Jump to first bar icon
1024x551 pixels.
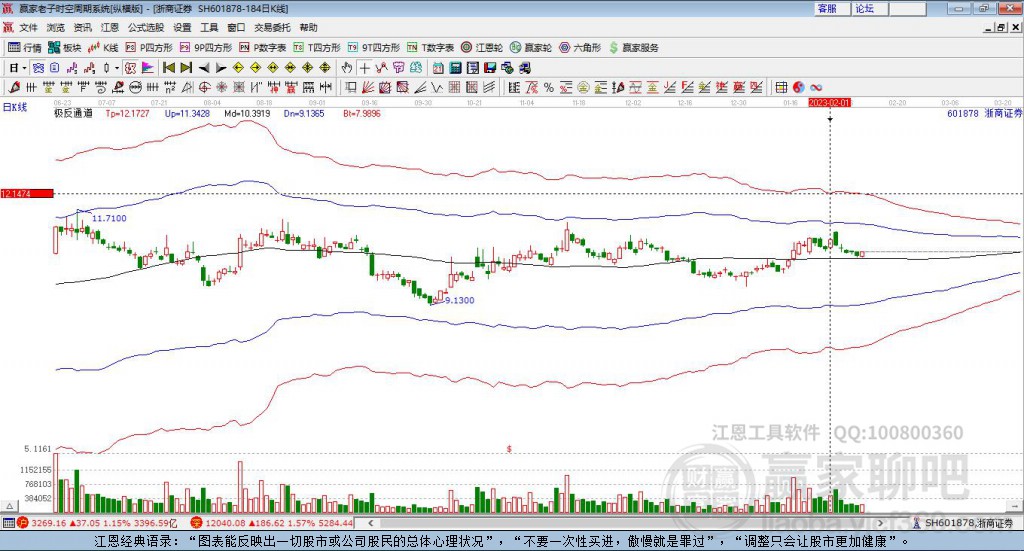coord(168,68)
